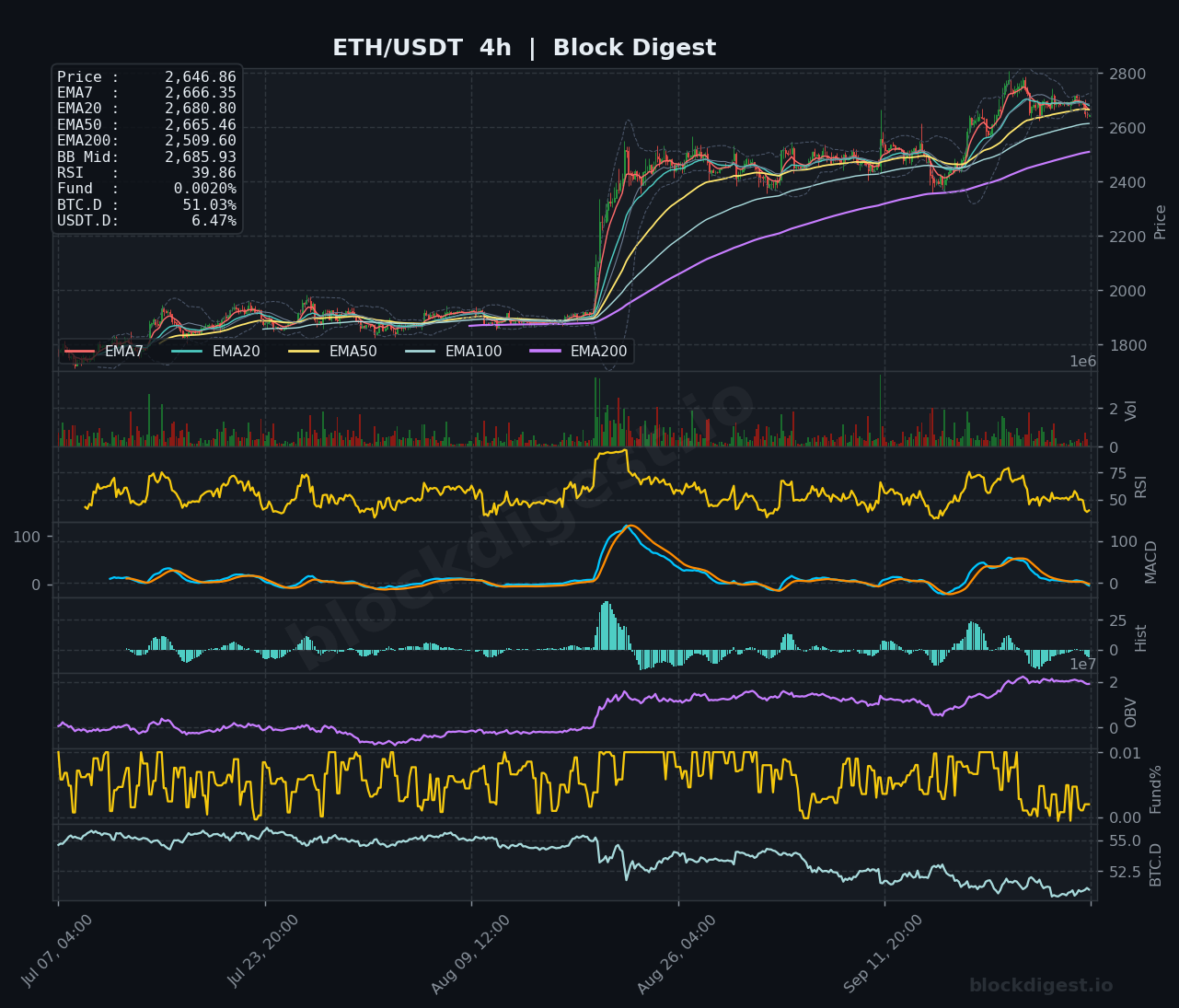Select the EMA20 value 2,680.80 in the stats box
This screenshot has width=1179, height=1008.
tap(201, 109)
